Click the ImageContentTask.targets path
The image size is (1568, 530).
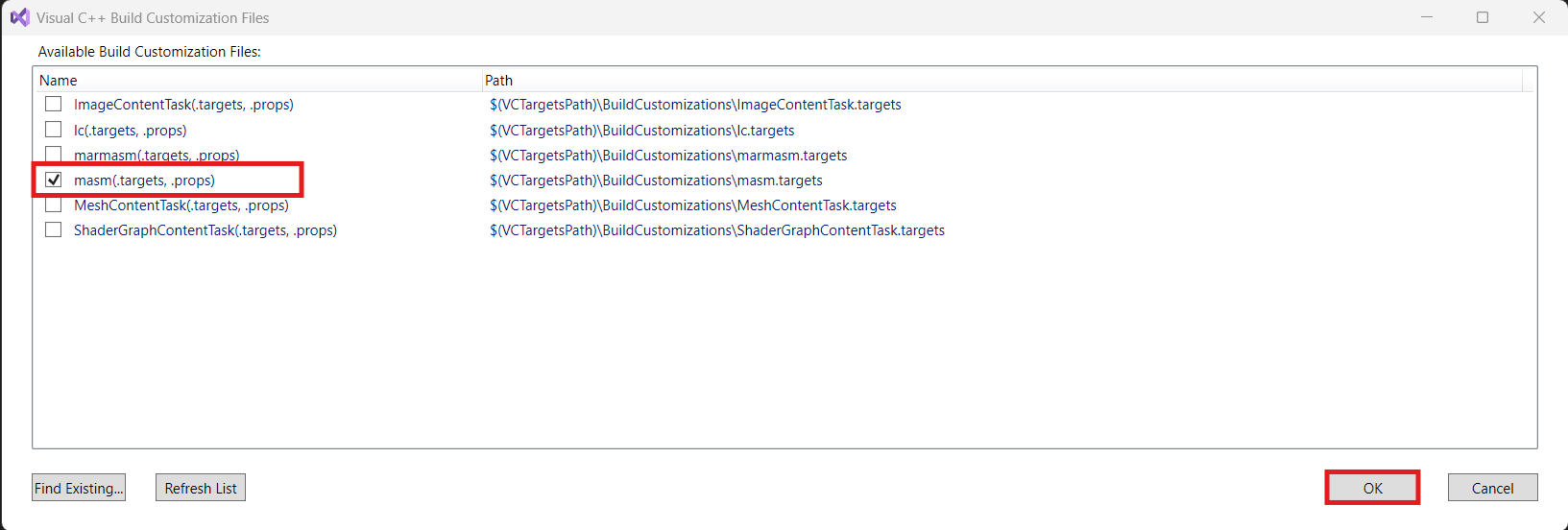(x=695, y=105)
